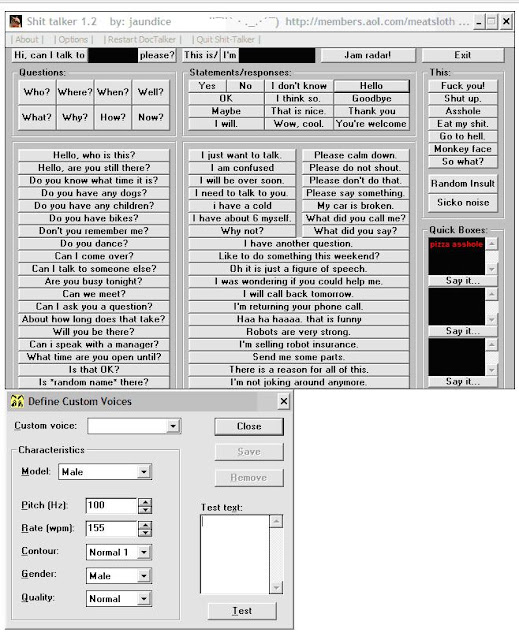The height and width of the screenshot is (640, 519).
Task: Open the About menu
Action: coord(27,40)
